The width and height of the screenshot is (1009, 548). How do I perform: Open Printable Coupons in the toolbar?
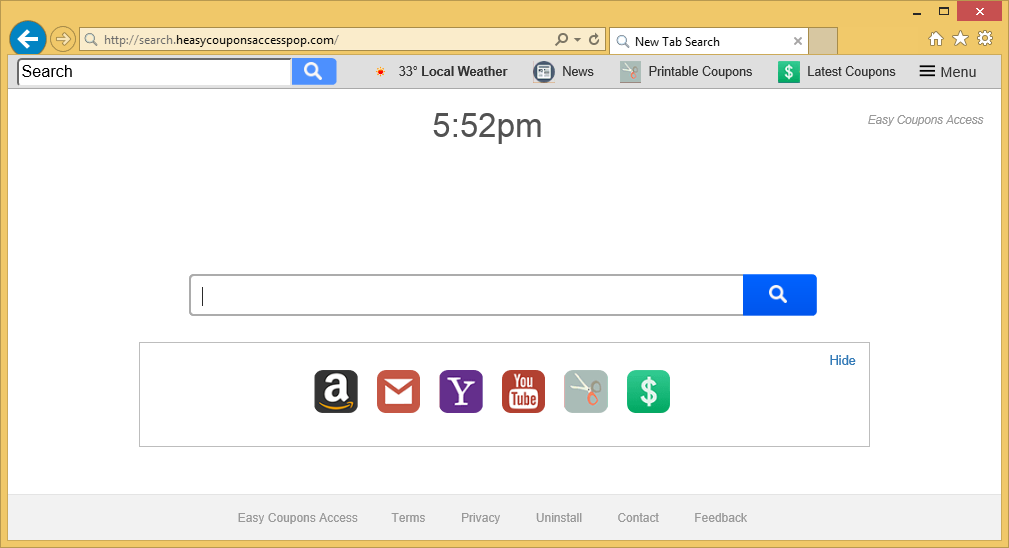(686, 71)
